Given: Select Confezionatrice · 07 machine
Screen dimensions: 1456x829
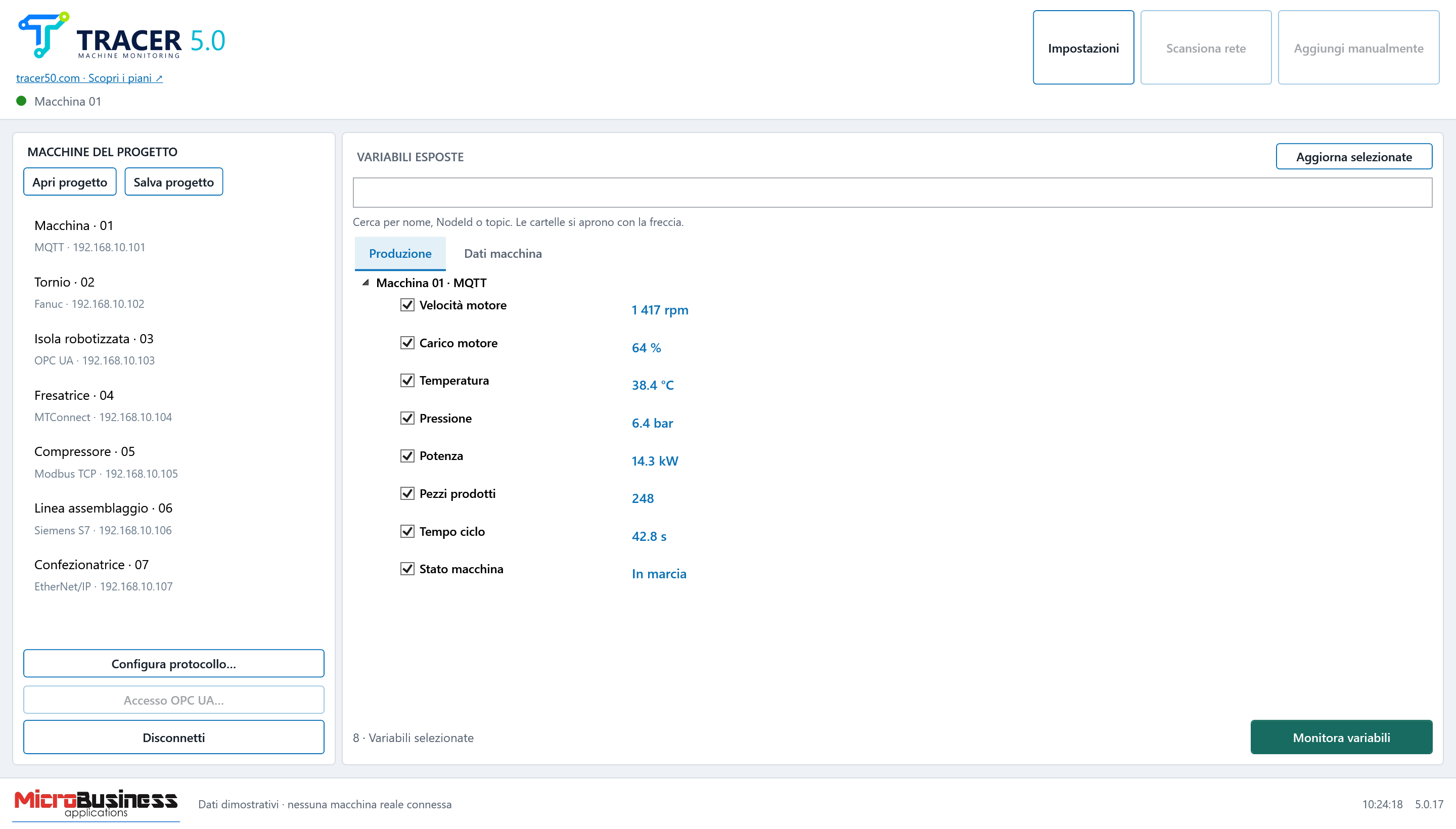Looking at the screenshot, I should (x=174, y=575).
